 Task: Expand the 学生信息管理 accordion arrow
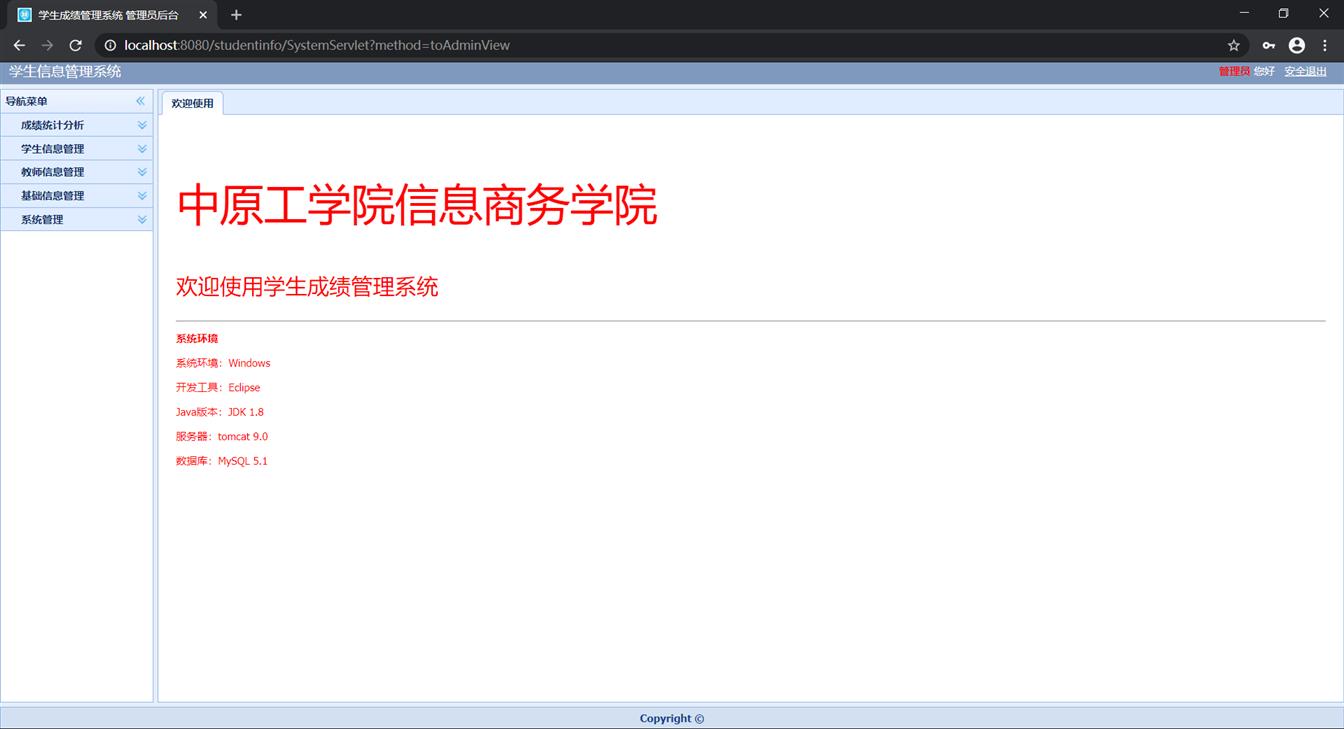(142, 149)
